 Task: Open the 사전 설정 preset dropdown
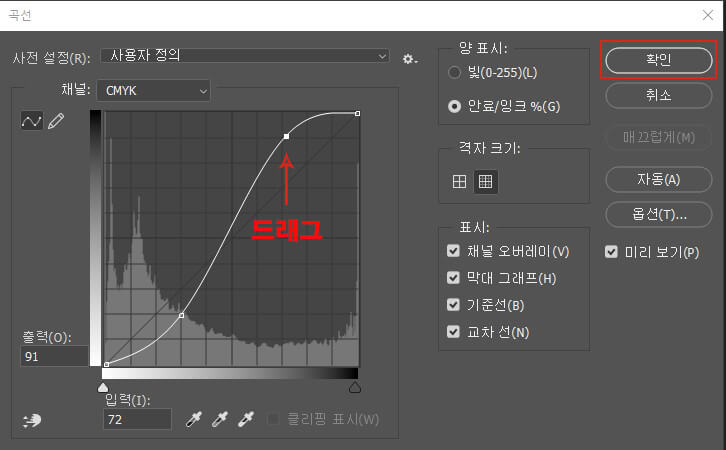(245, 56)
